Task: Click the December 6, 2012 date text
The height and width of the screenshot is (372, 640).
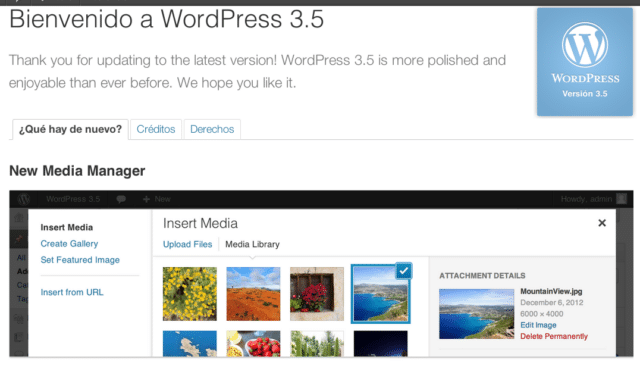Action: 551,303
